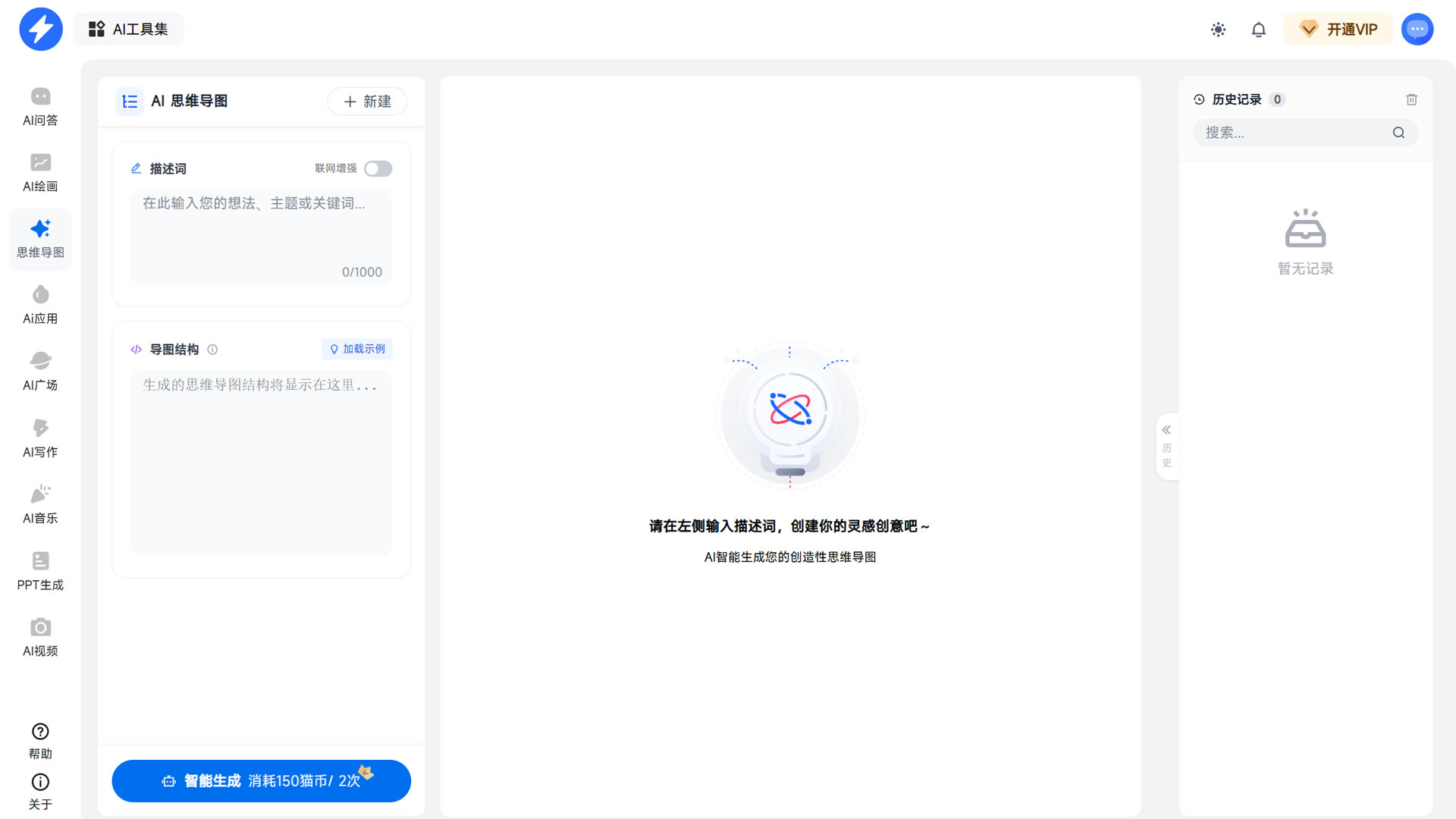The height and width of the screenshot is (819, 1456).
Task: Click the 智能生成 generate button
Action: (261, 780)
